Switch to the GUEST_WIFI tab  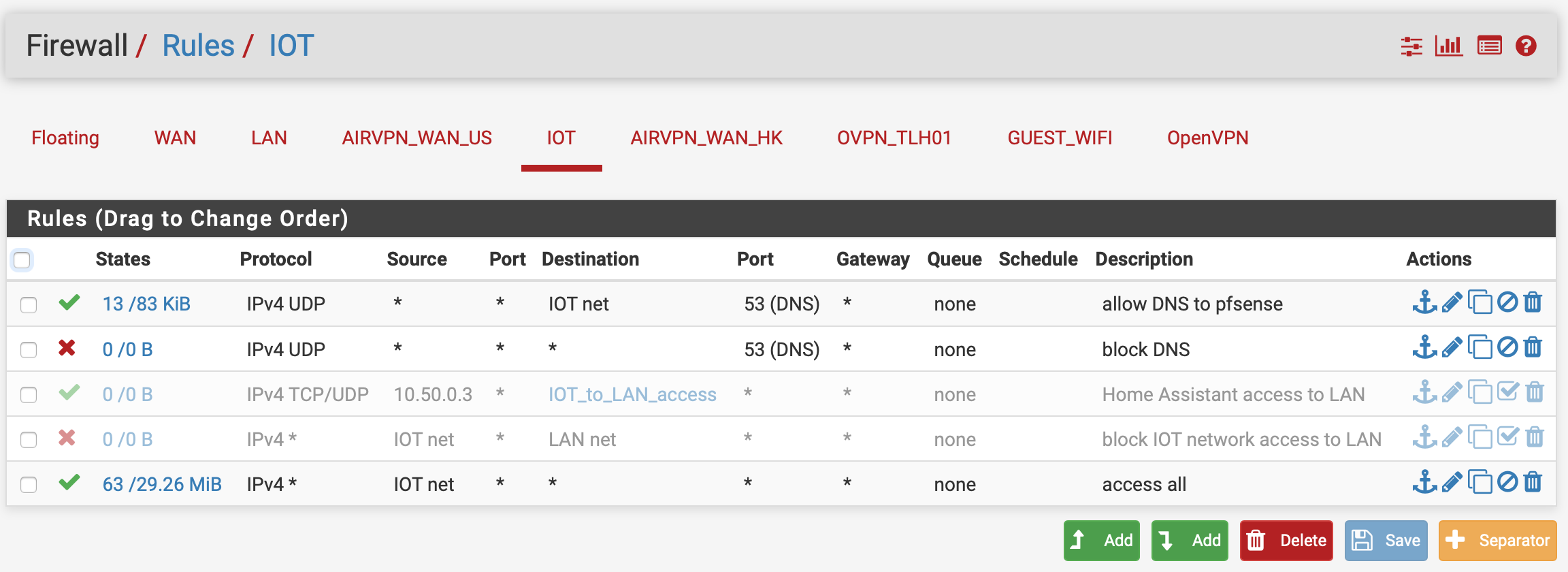[1060, 138]
